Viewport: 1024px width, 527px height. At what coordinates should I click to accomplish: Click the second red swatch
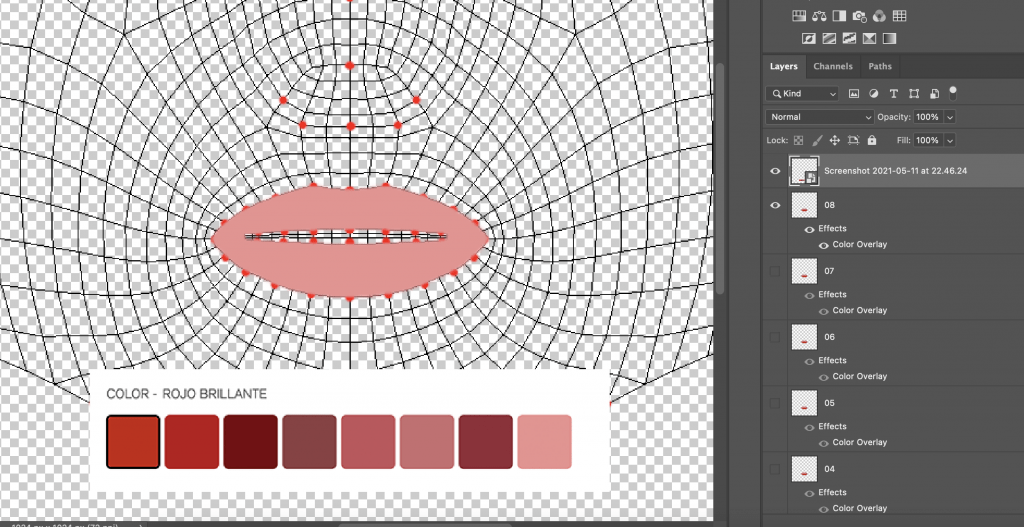192,441
